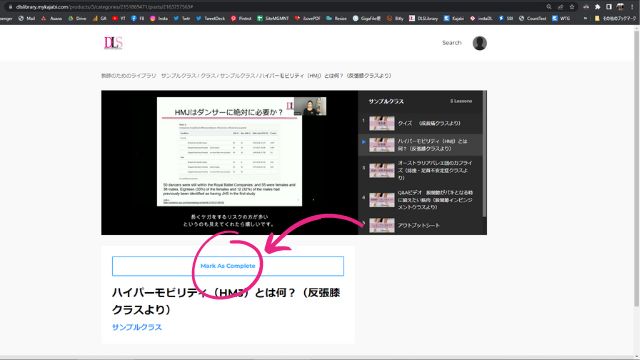Select lesson 1 クイズ in the playlist

tap(420, 123)
